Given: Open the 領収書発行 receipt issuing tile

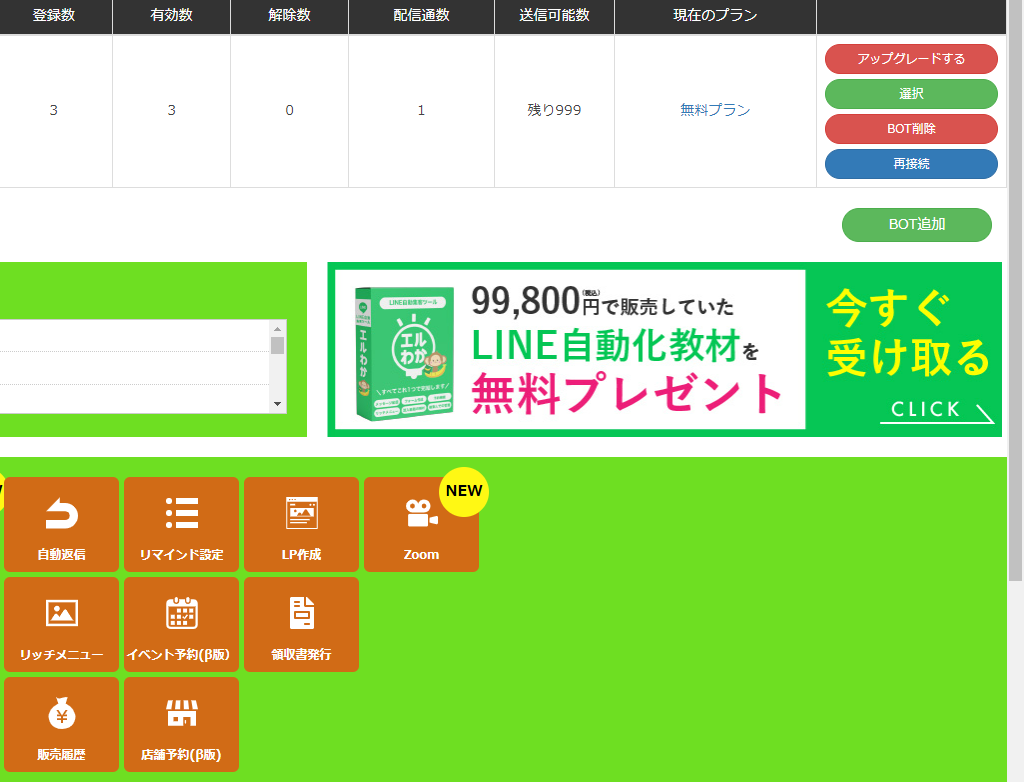Looking at the screenshot, I should [302, 624].
